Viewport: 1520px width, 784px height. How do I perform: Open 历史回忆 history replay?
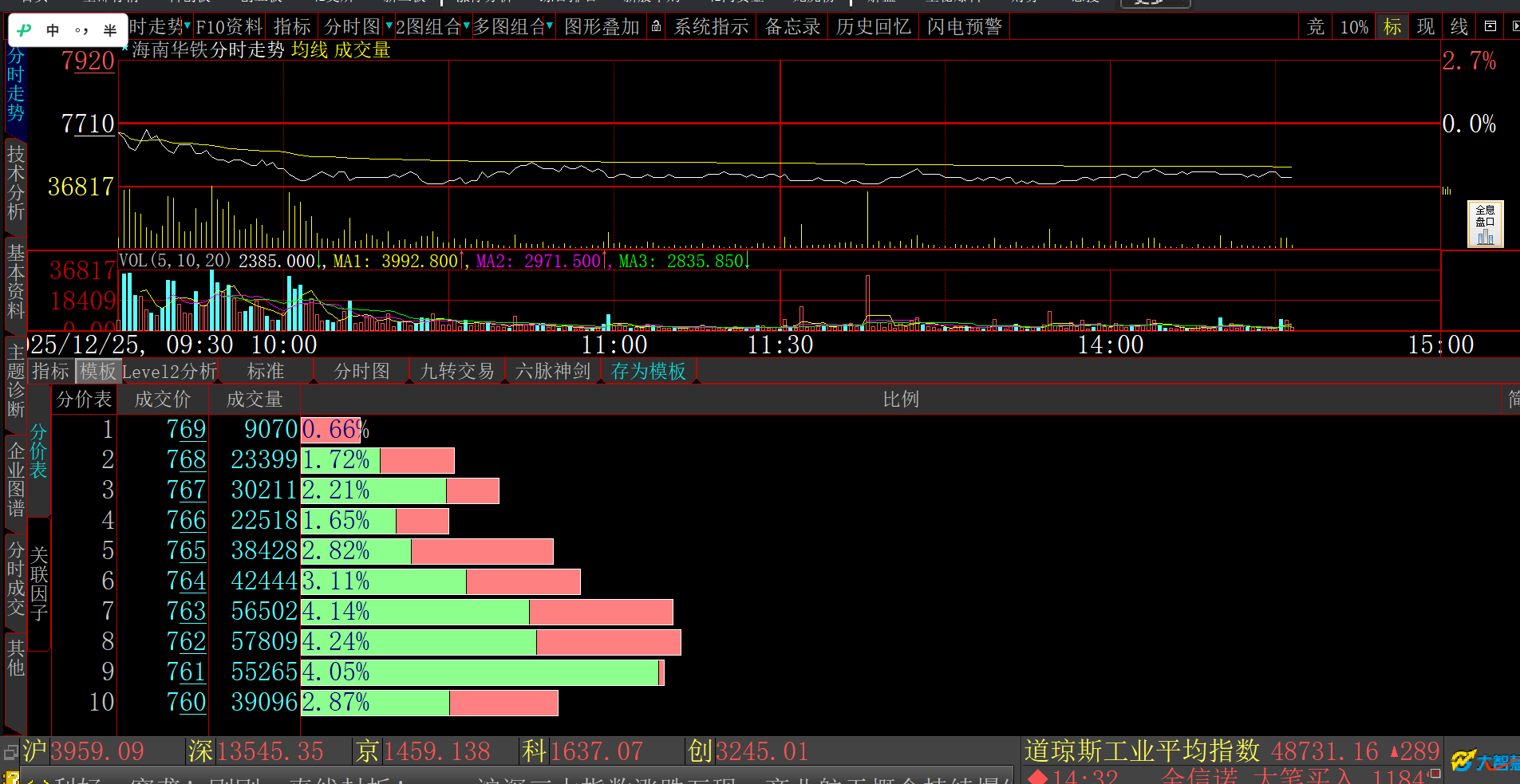[873, 27]
